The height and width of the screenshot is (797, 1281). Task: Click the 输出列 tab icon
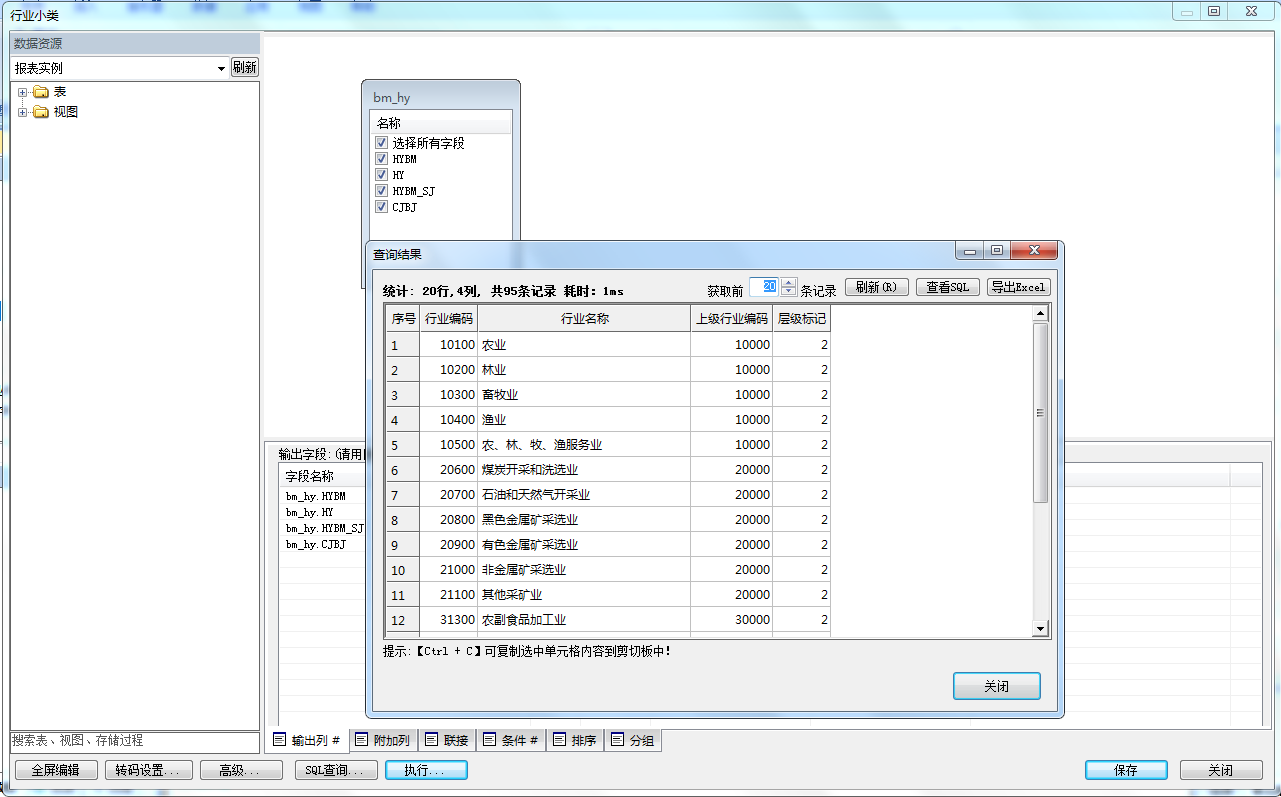tap(280, 741)
